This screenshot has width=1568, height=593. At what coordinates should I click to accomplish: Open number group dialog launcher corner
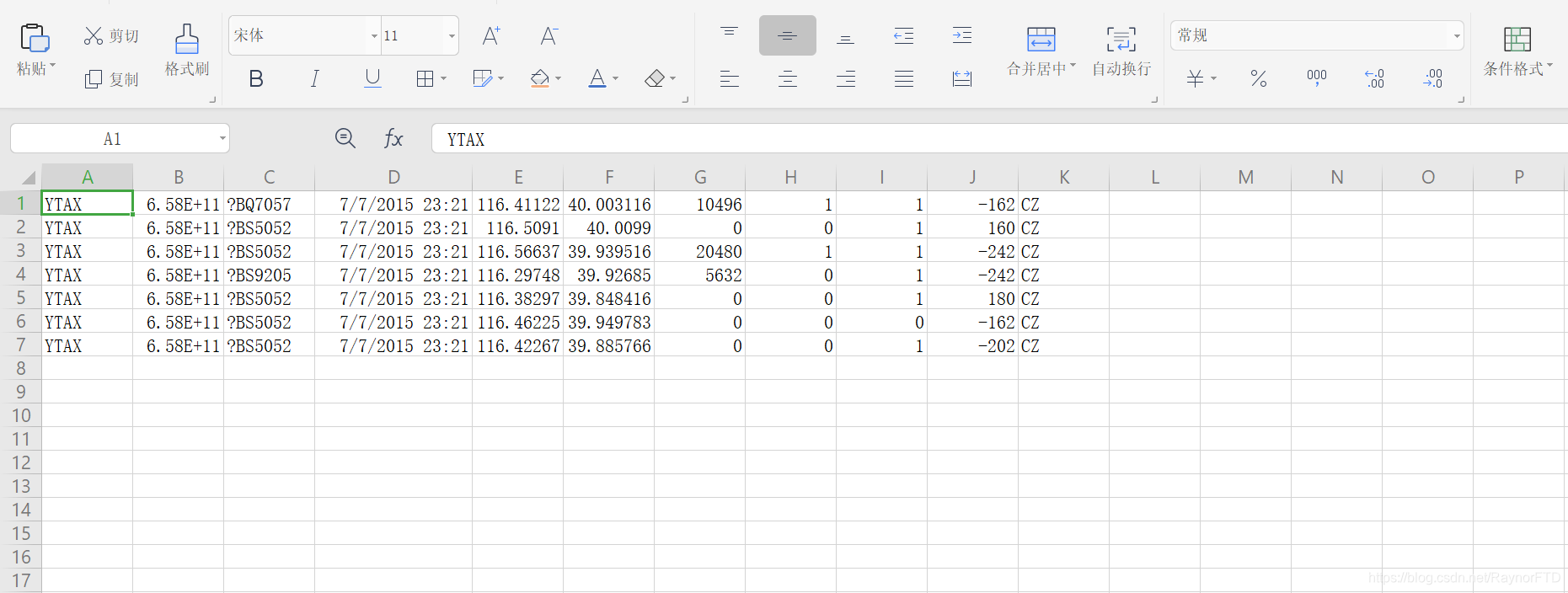(x=1461, y=99)
